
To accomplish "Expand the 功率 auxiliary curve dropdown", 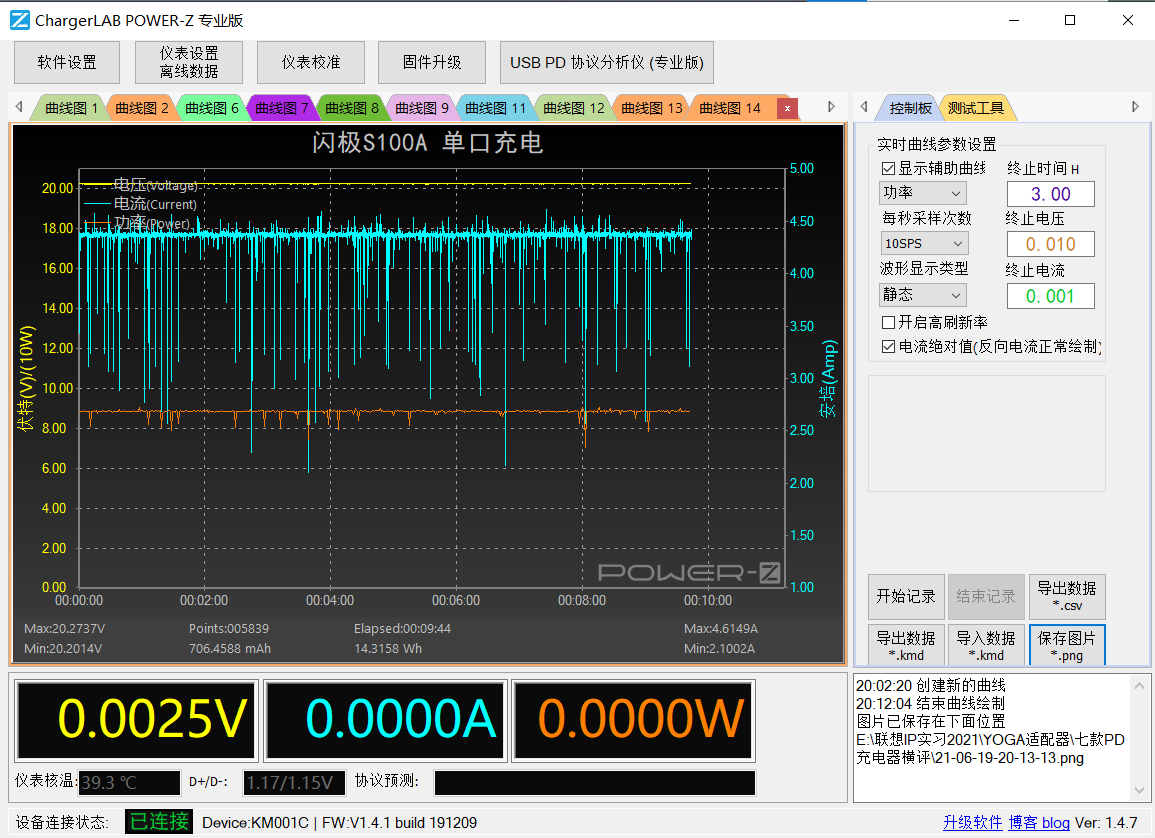I will pyautogui.click(x=923, y=193).
